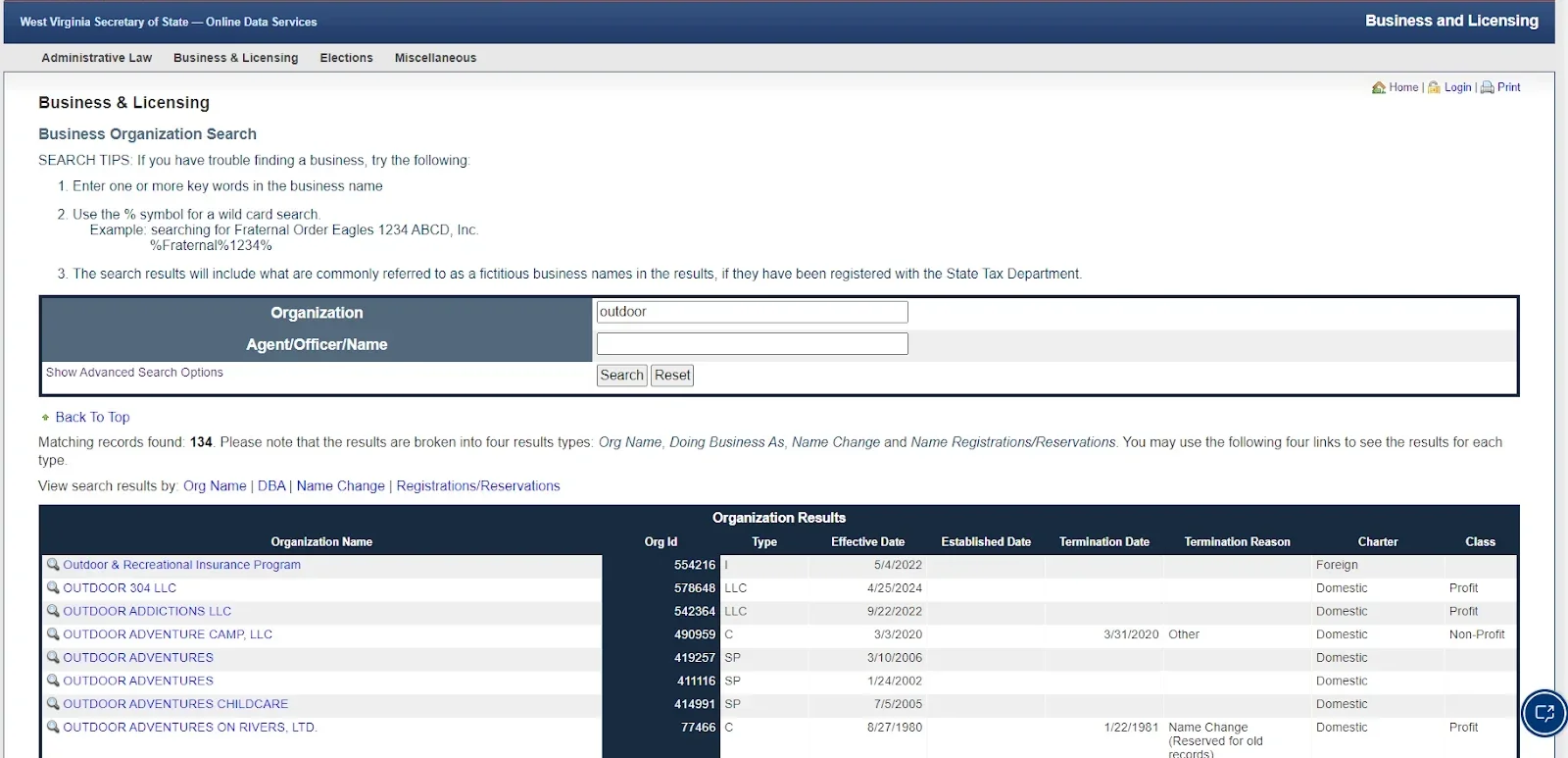Click the Non-Profit class cell
This screenshot has height=758, width=1568.
pyautogui.click(x=1477, y=634)
